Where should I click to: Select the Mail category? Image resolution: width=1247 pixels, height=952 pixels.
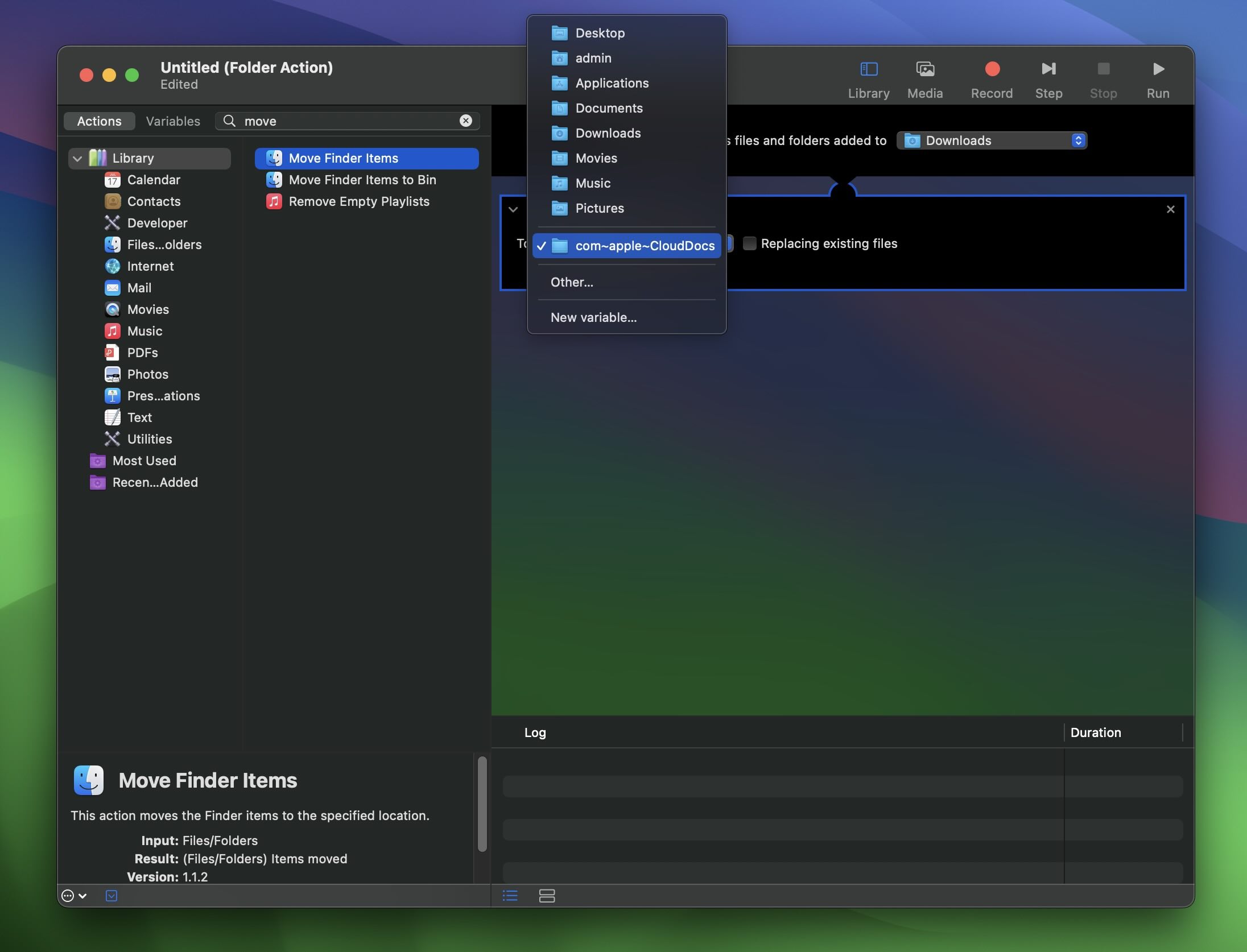[x=139, y=288]
